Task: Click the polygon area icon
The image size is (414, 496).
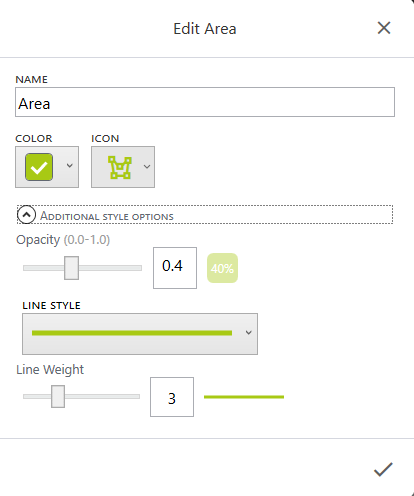Action: (x=120, y=167)
